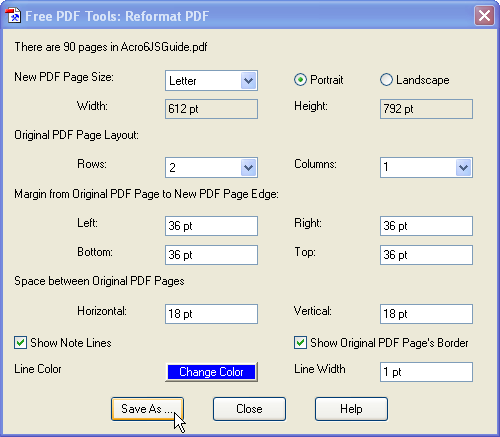Click the Line Width input field
This screenshot has width=500, height=437.
coord(426,372)
